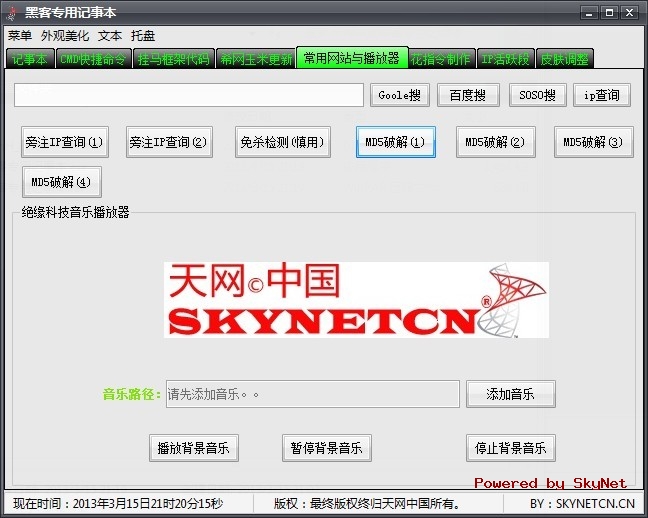This screenshot has width=648, height=518.
Task: Click the 百度搜 button
Action: click(x=467, y=95)
